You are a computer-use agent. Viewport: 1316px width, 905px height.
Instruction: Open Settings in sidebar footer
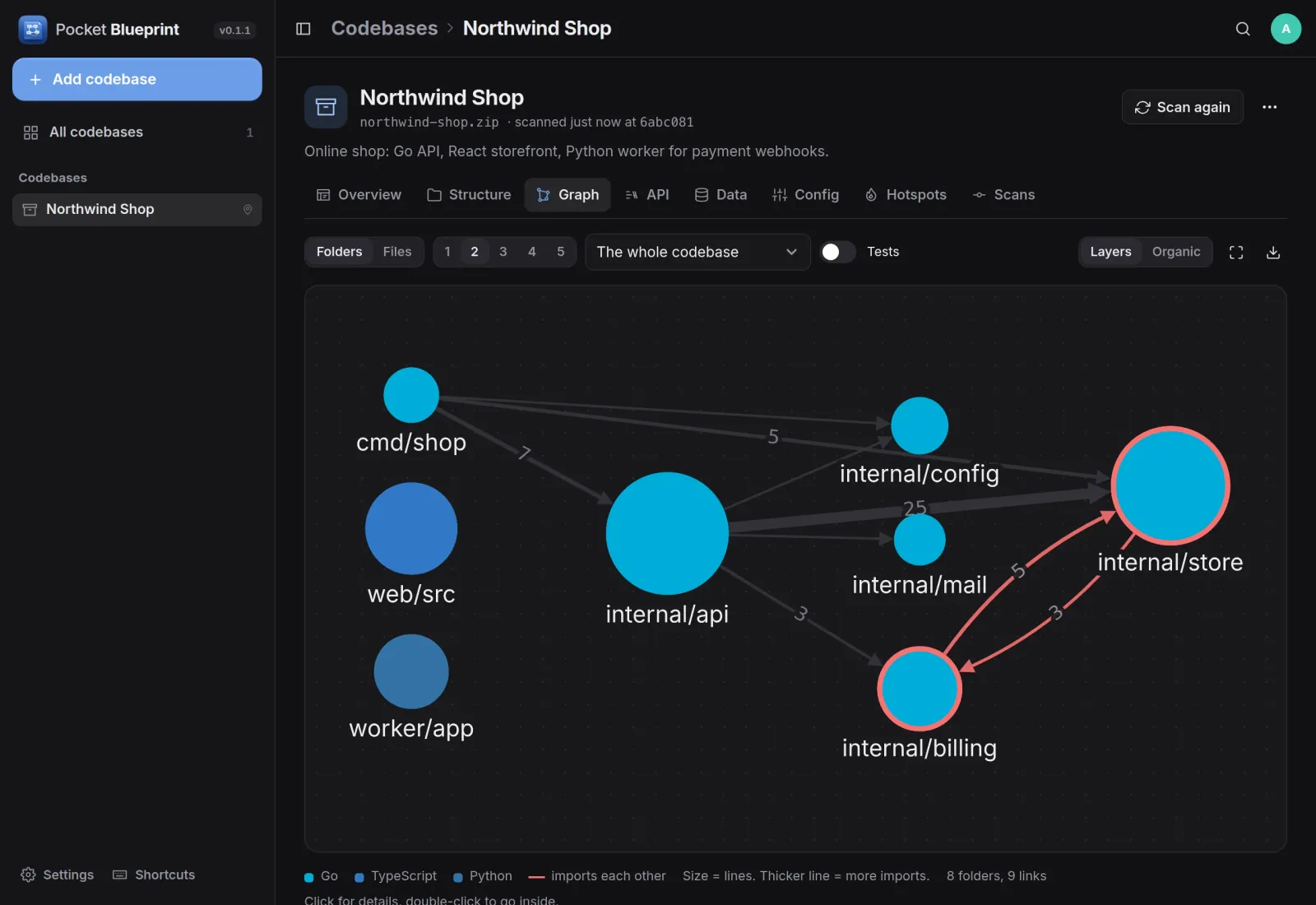(57, 875)
